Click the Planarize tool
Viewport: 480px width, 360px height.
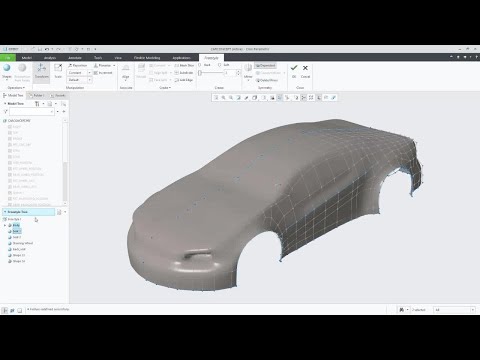(x=103, y=65)
